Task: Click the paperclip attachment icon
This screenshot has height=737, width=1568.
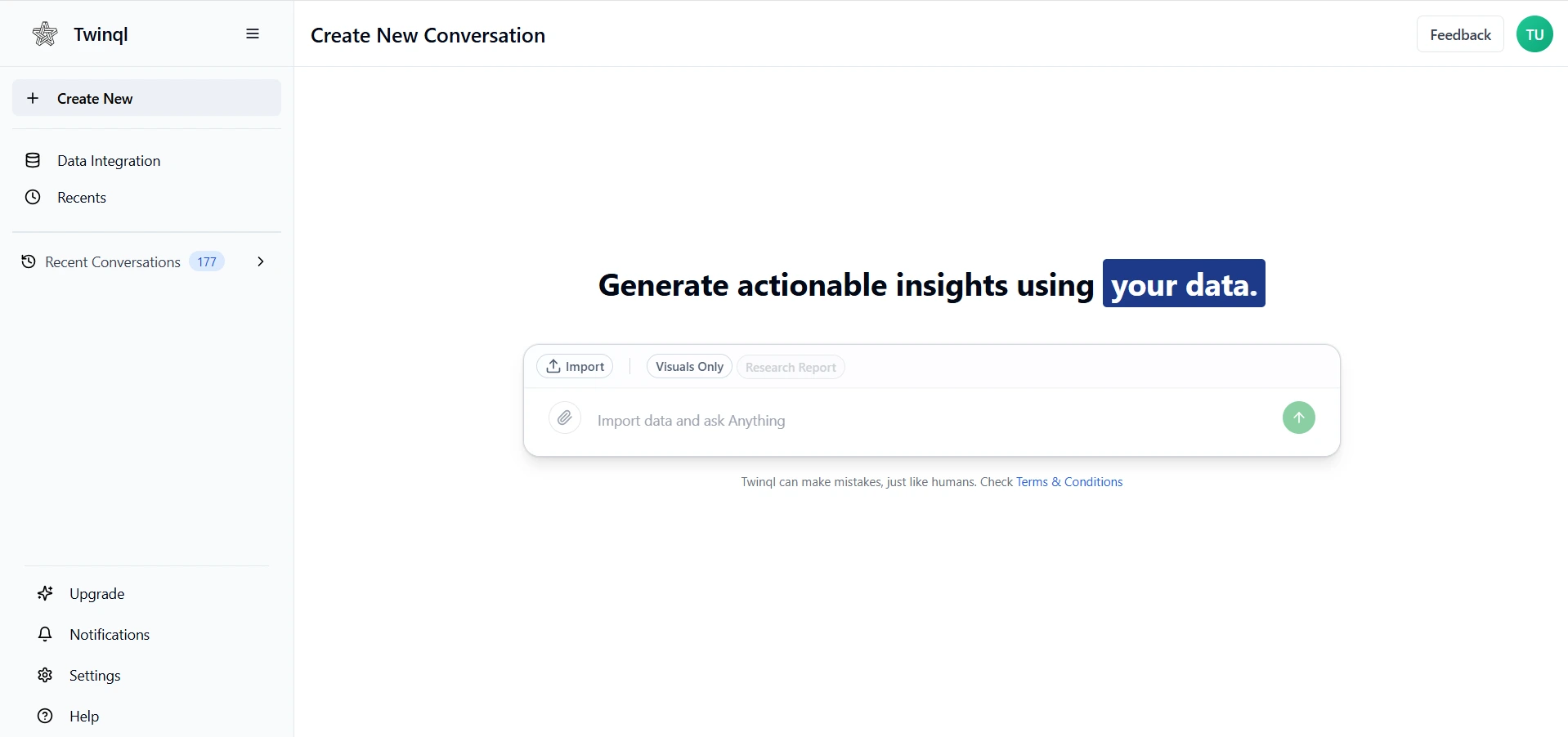Action: tap(563, 418)
